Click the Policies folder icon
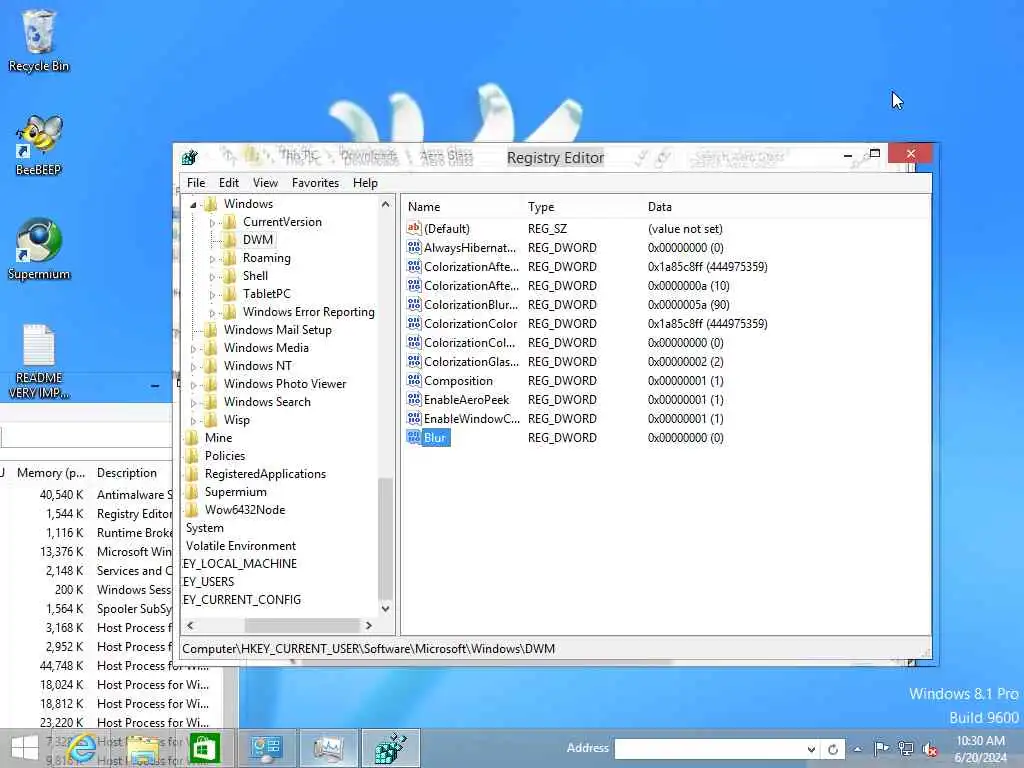The image size is (1024, 768). pos(192,456)
